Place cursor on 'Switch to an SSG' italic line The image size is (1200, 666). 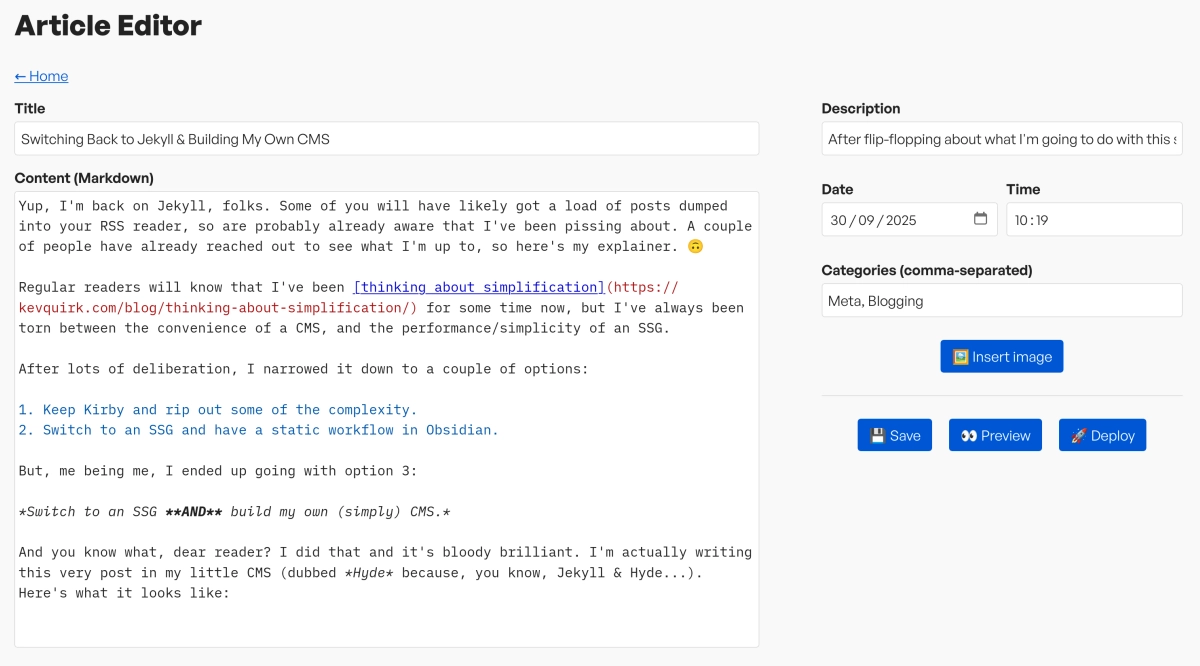(x=234, y=512)
